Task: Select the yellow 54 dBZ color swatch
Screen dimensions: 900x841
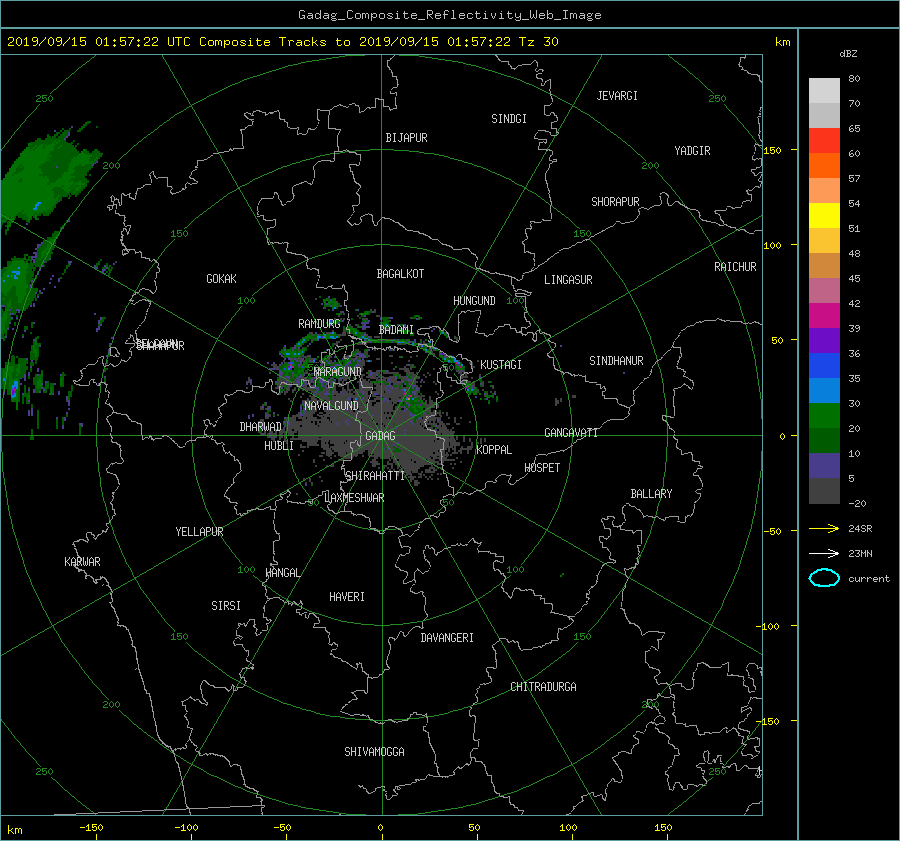Action: pos(824,215)
